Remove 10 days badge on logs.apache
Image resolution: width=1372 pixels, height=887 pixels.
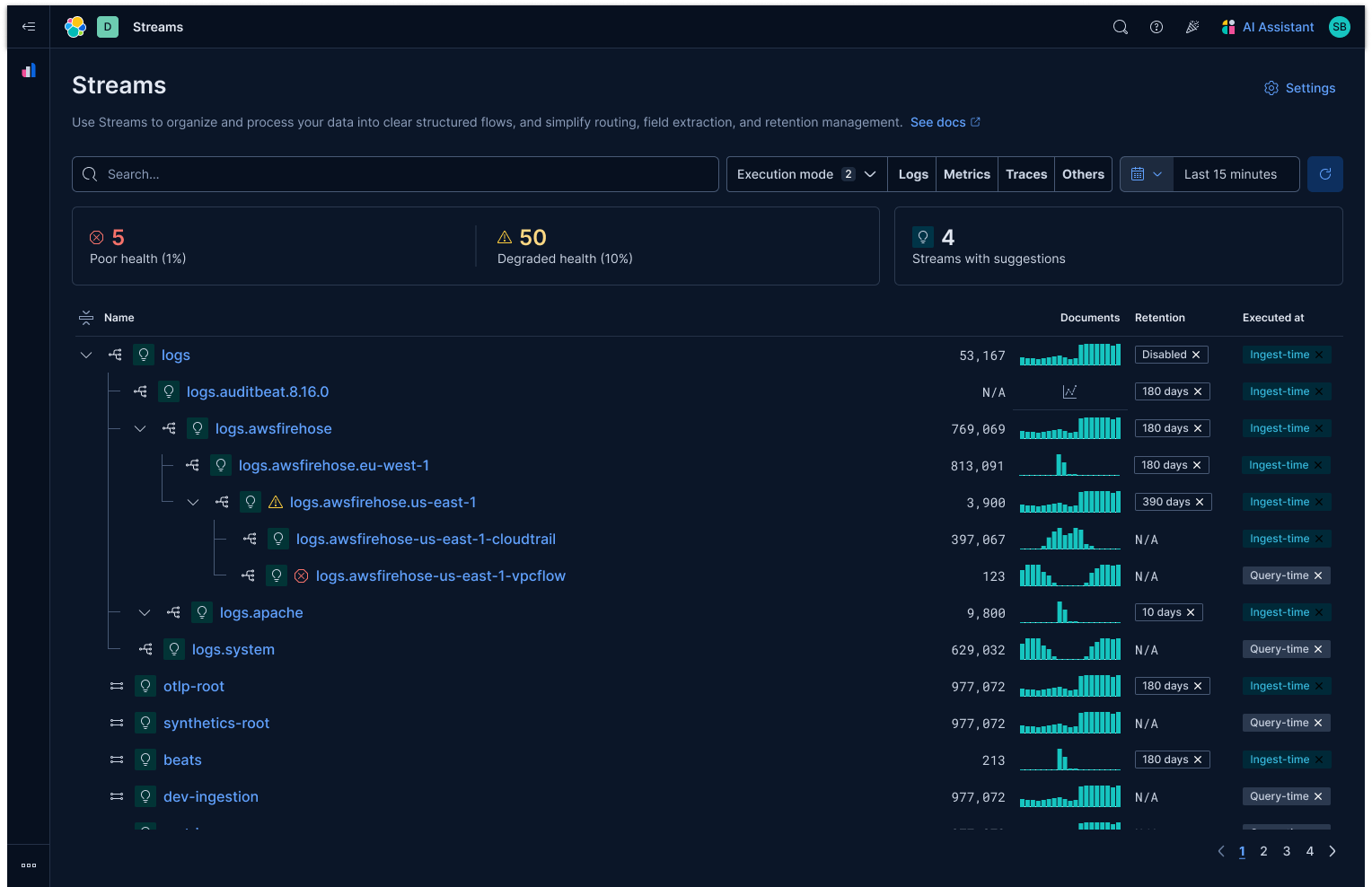[x=1191, y=612]
